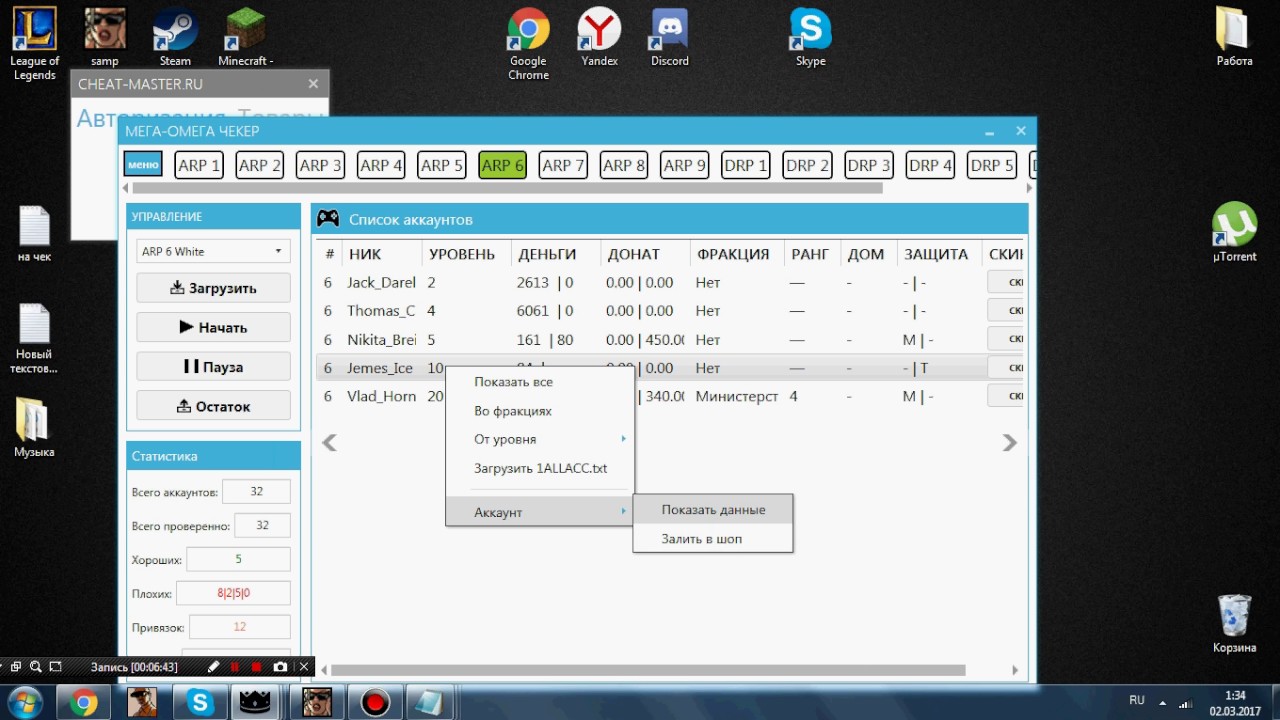The image size is (1280, 720).
Task: Click the Остаток button
Action: pos(213,406)
